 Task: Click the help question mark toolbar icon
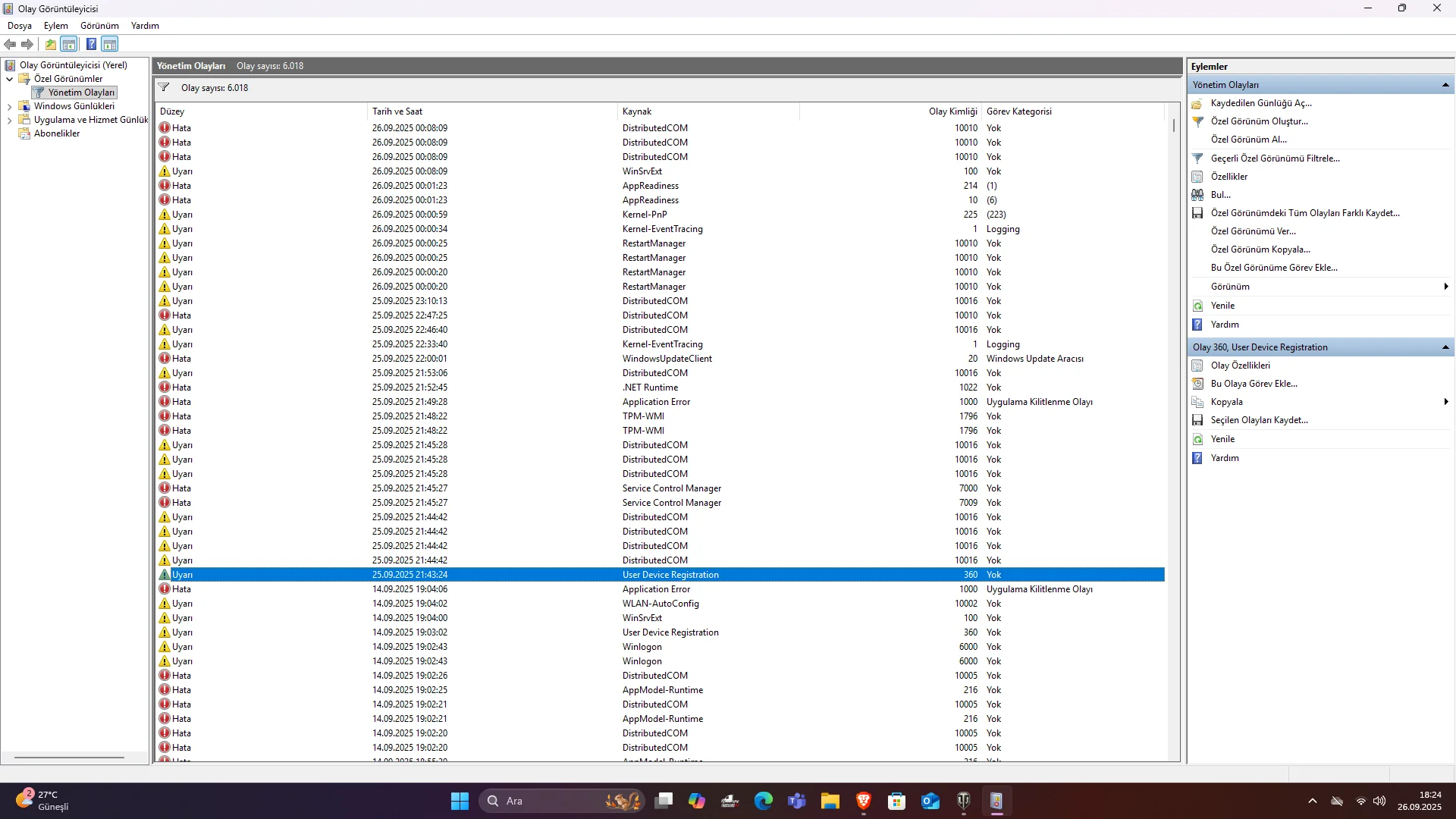point(91,44)
